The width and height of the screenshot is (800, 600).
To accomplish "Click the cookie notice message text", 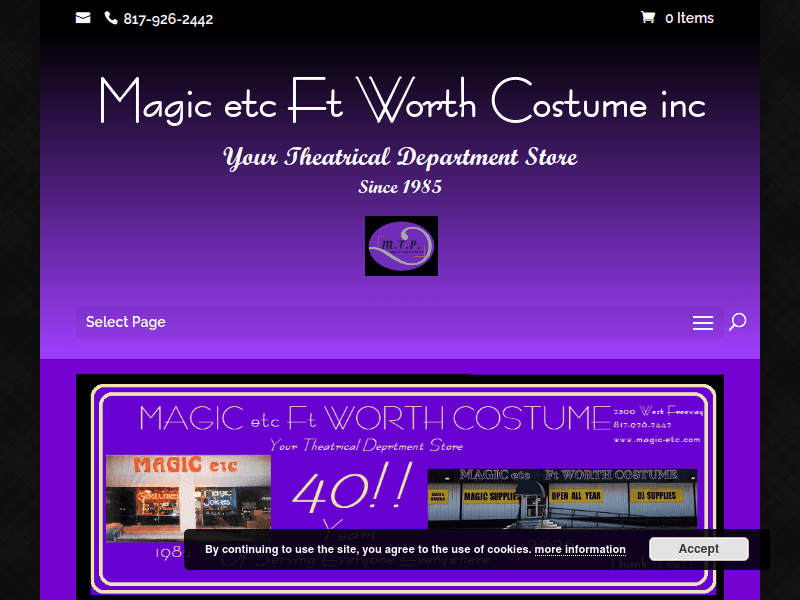I will [x=368, y=549].
